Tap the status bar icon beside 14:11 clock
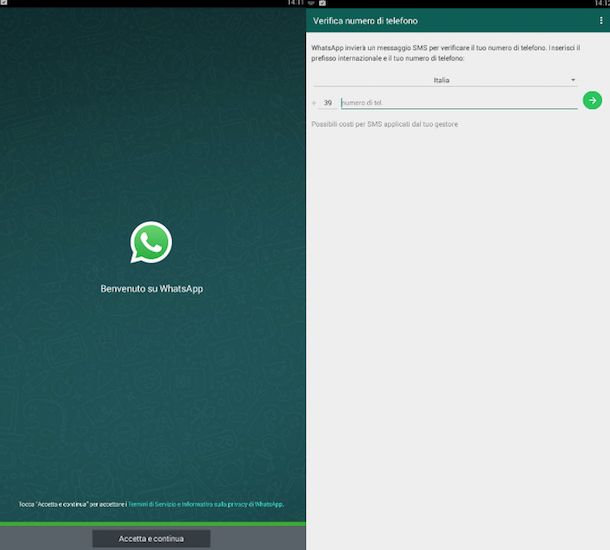This screenshot has height=550, width=610. click(311, 3)
